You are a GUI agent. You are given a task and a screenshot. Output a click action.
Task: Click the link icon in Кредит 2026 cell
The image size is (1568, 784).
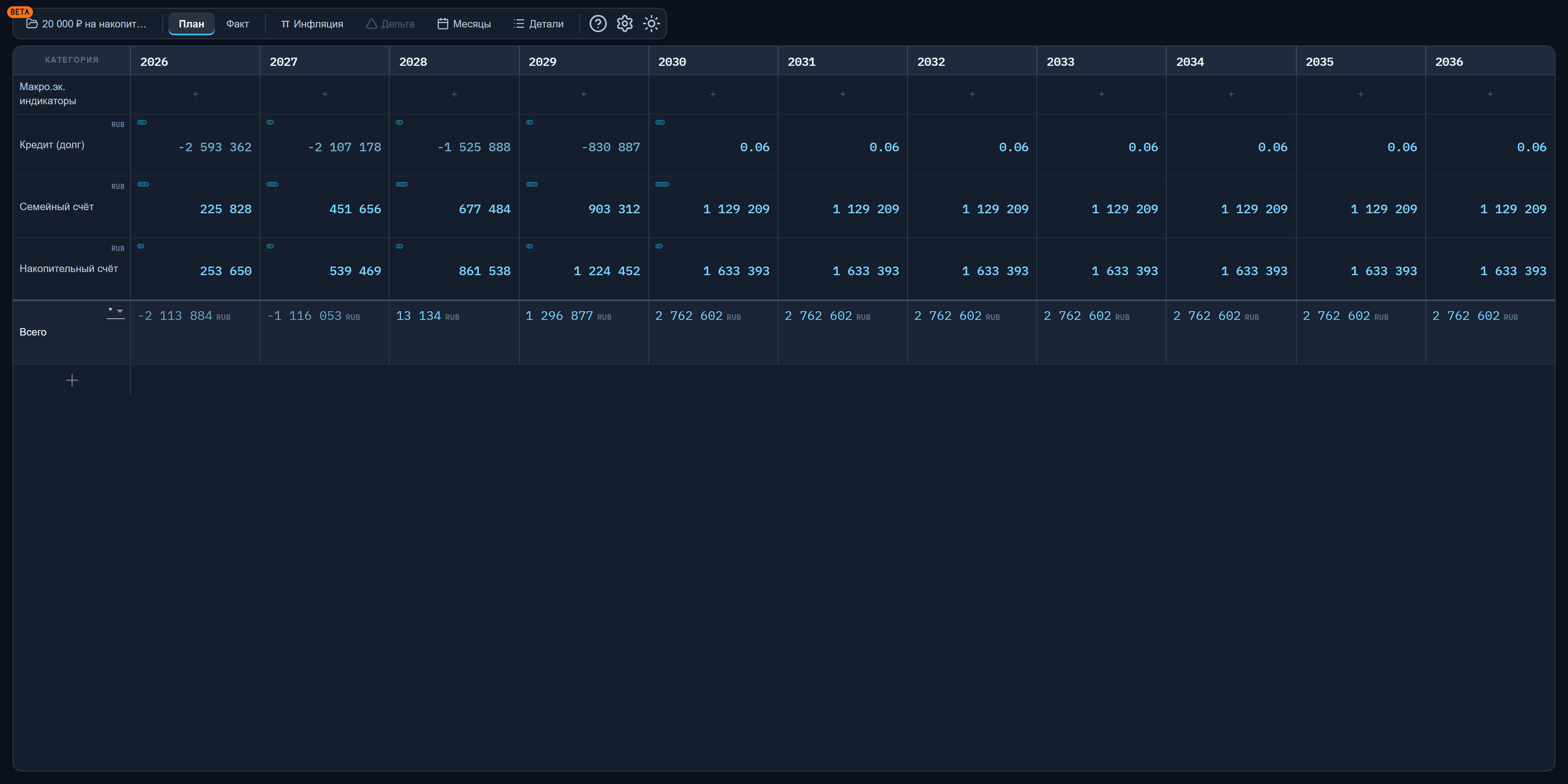(142, 122)
